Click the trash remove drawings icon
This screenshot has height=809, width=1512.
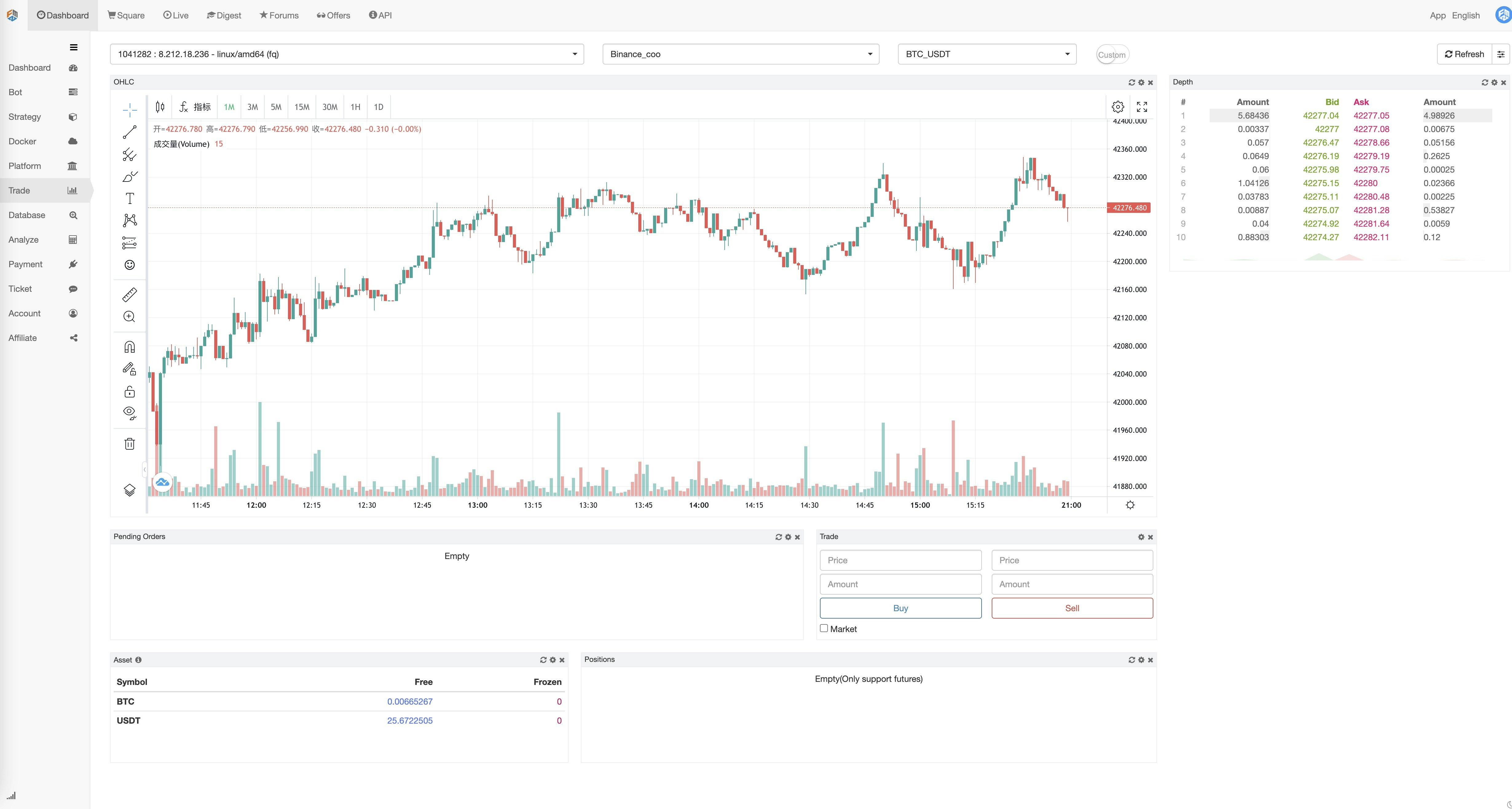pos(130,444)
